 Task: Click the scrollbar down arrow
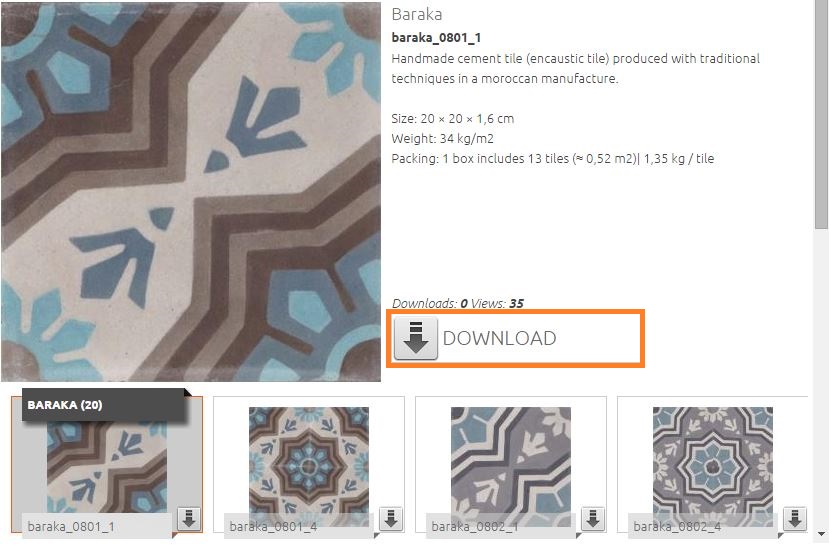coord(821,533)
